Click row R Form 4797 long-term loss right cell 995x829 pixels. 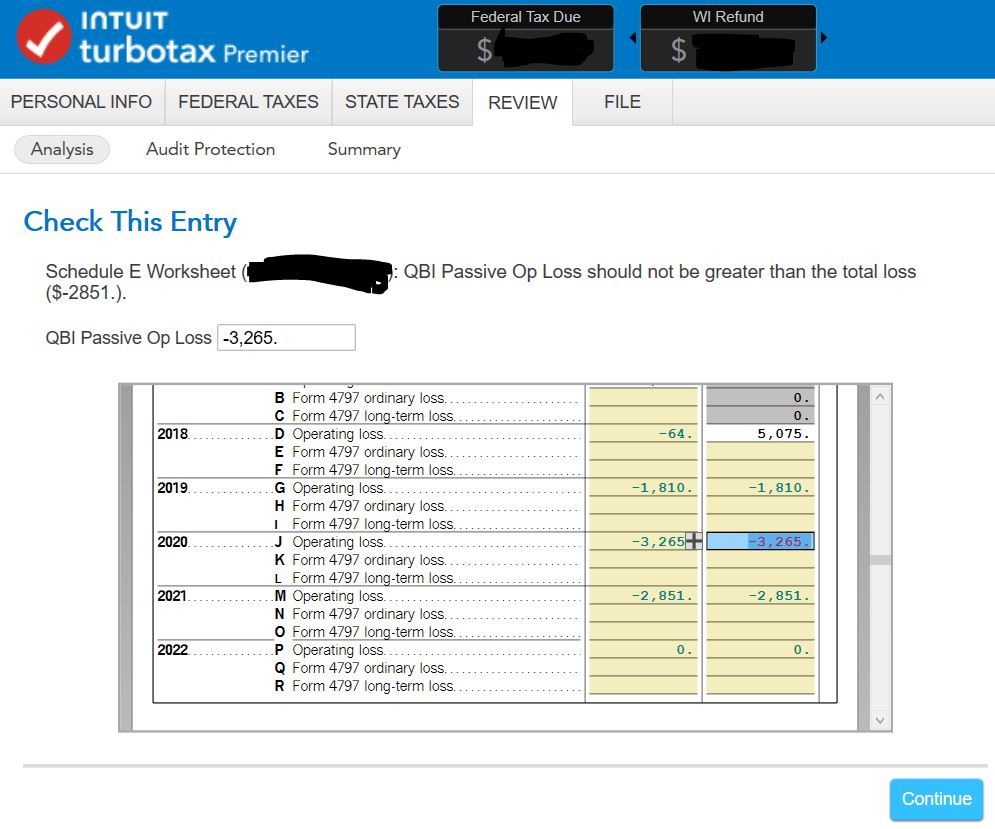[760, 686]
